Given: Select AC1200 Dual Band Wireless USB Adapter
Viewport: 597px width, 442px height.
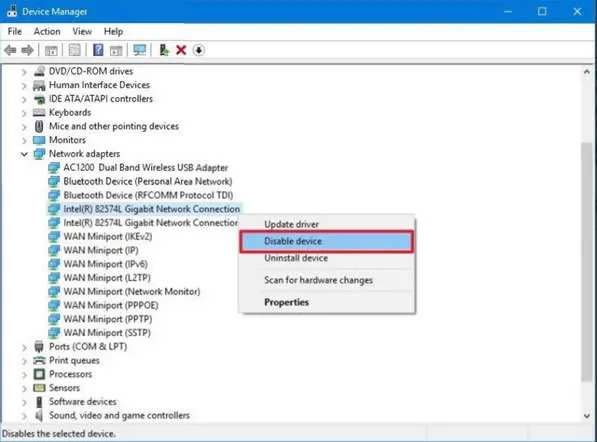Looking at the screenshot, I should click(x=145, y=168).
